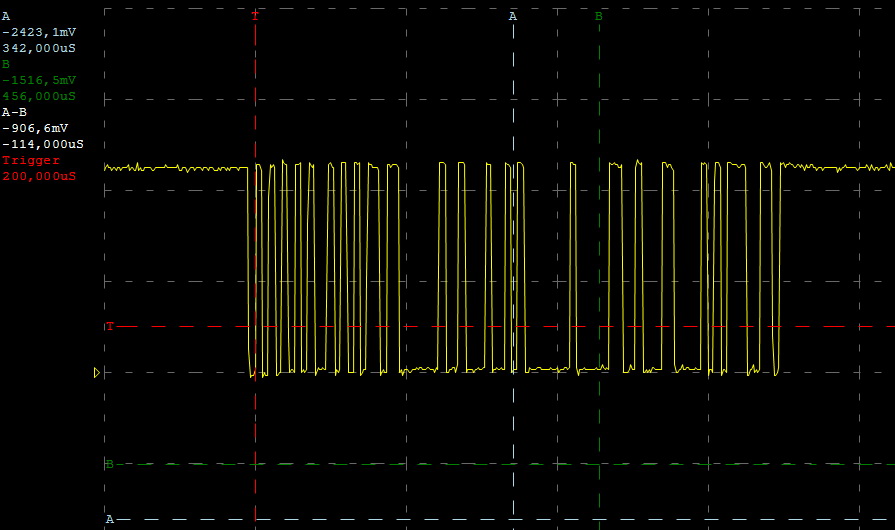
Task: Click the yellow channel zero-level arrow marker
Action: pos(96,373)
